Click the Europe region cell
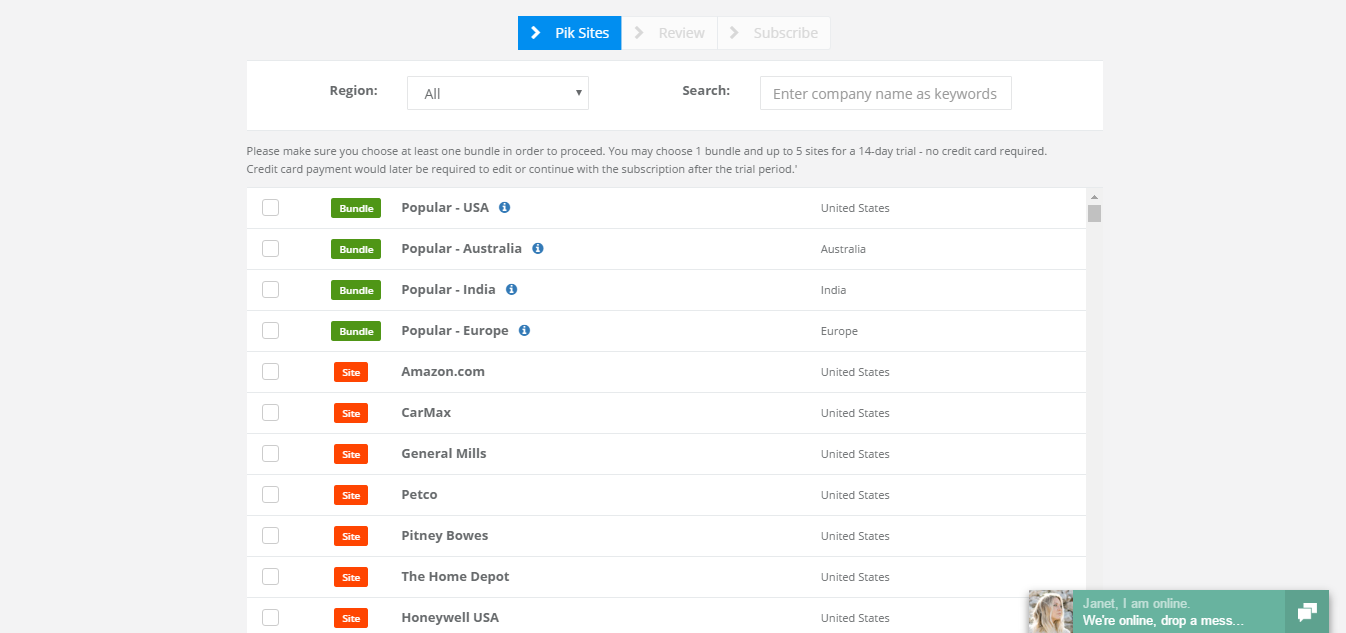Viewport: 1346px width, 633px height. (839, 331)
